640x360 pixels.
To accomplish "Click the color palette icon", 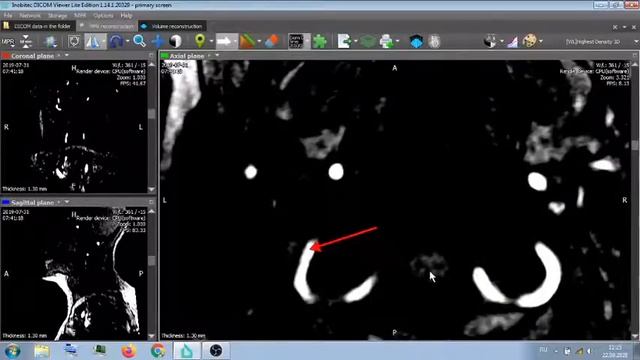I will [529, 41].
